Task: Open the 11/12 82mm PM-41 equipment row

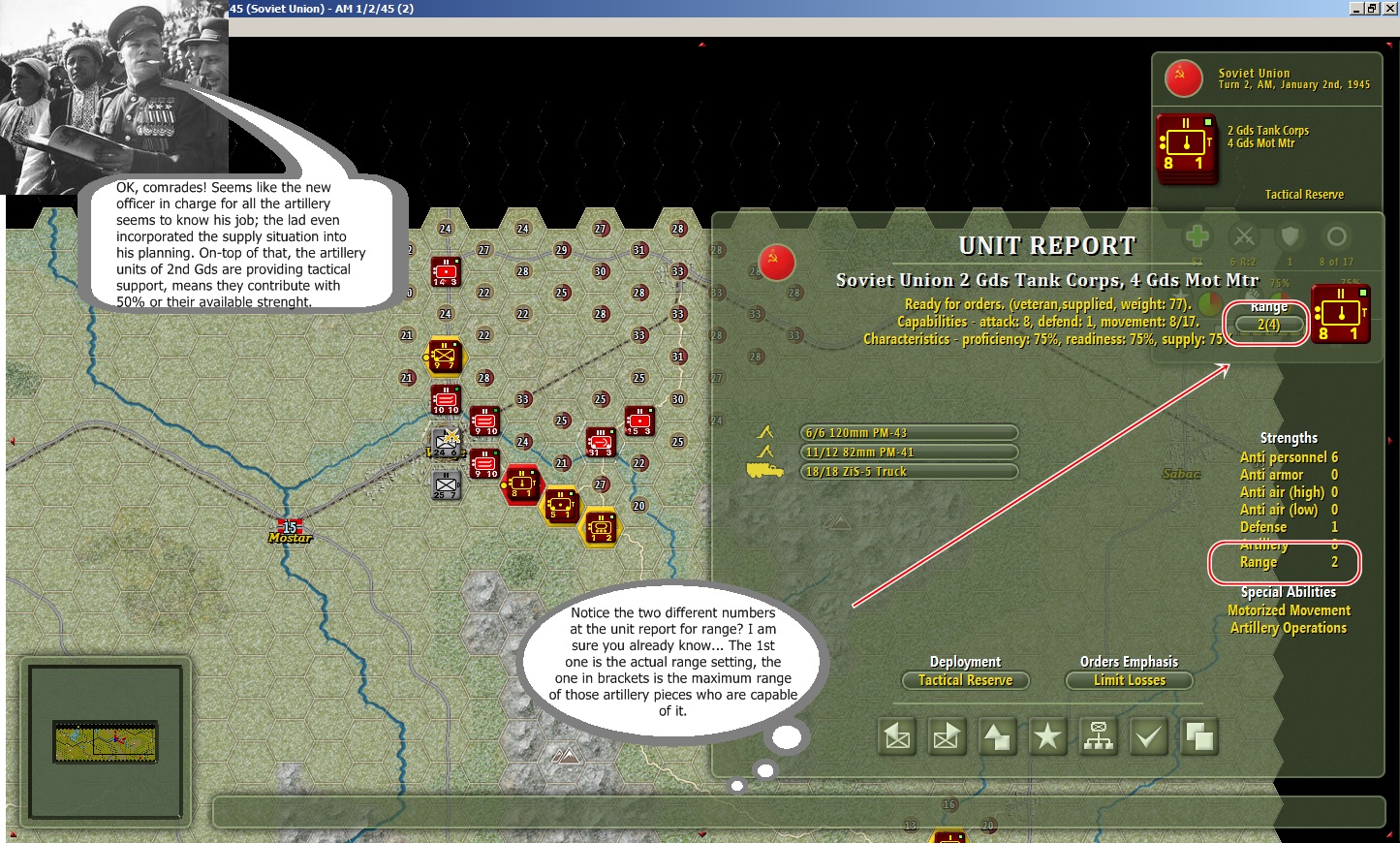Action: pyautogui.click(x=910, y=452)
